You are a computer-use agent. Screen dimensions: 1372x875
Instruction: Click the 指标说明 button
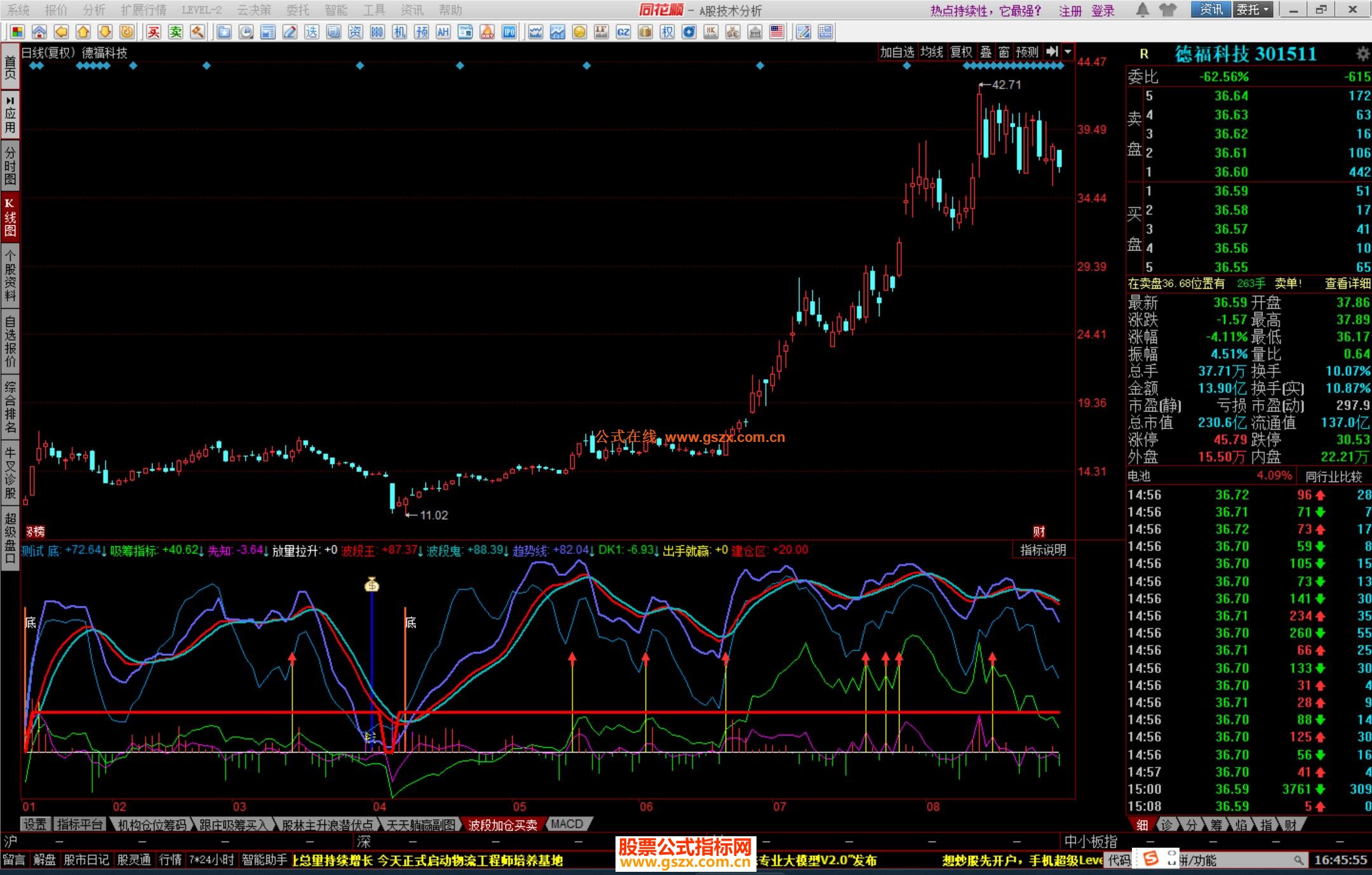[x=1042, y=550]
